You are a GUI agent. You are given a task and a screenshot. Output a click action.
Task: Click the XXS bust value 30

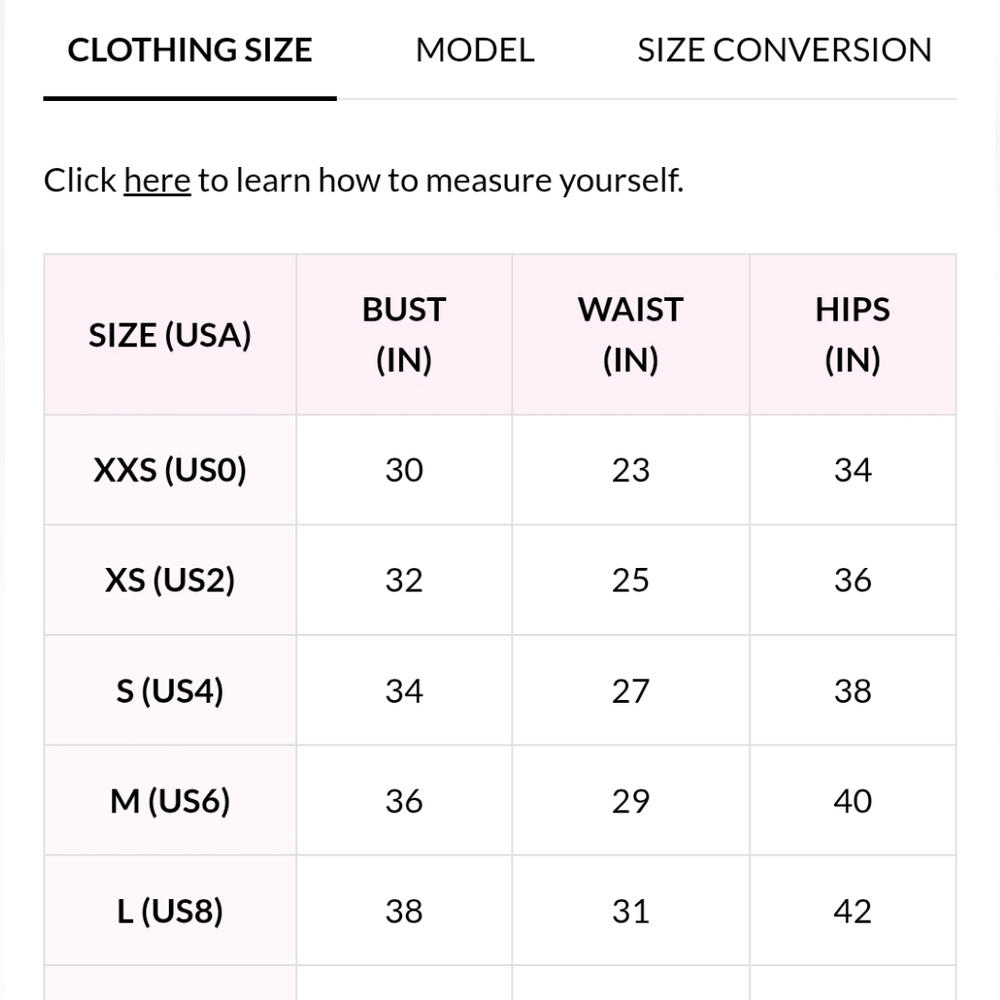404,470
